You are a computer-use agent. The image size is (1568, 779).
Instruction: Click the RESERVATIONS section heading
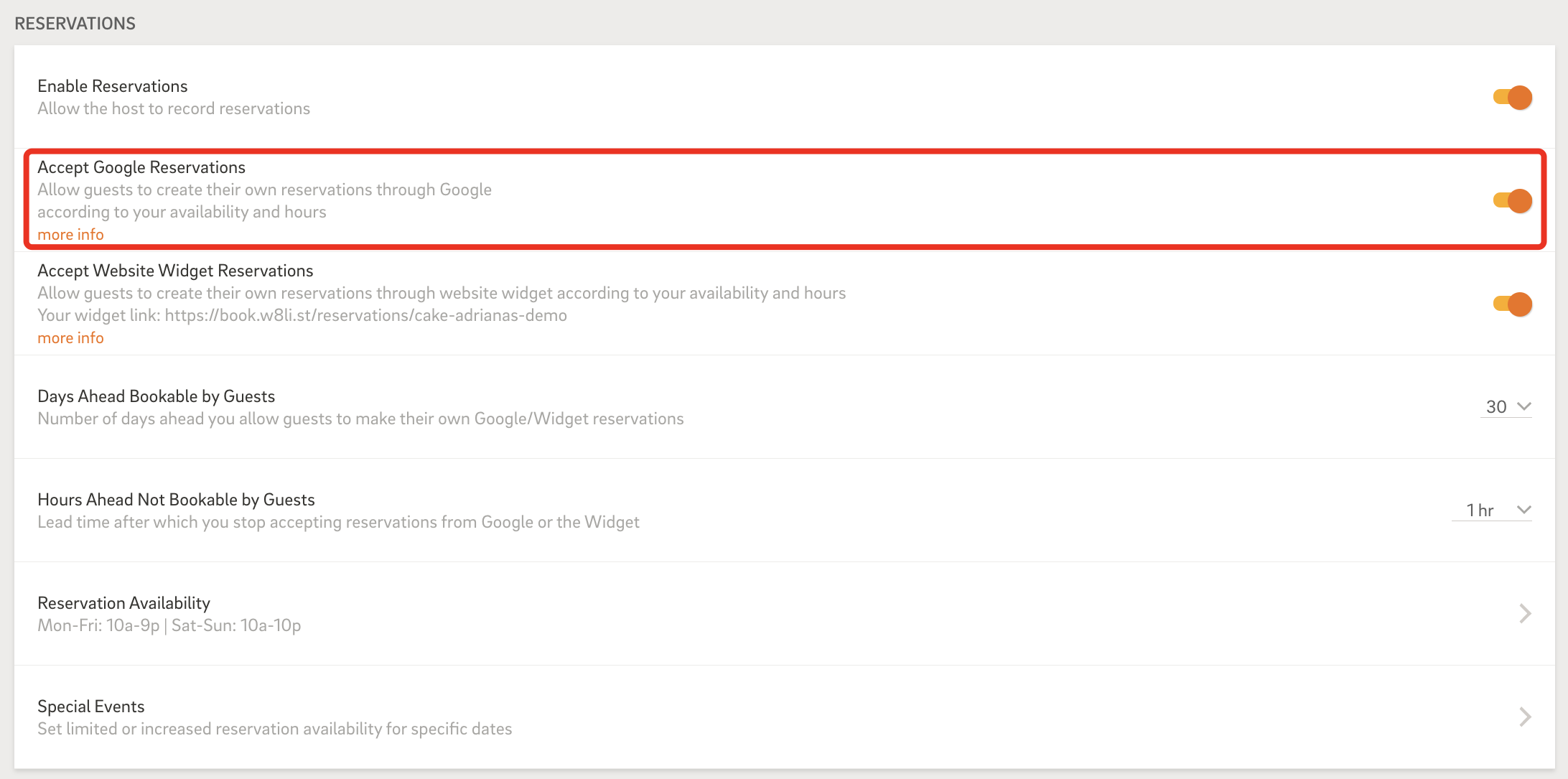coord(75,23)
